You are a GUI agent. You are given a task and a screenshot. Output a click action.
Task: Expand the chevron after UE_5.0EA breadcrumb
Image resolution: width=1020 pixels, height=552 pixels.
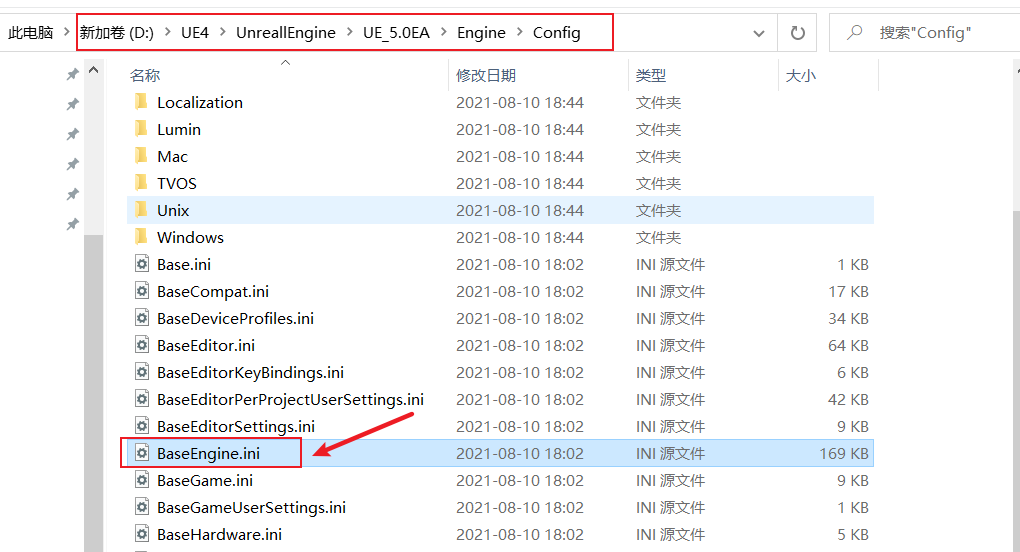444,32
